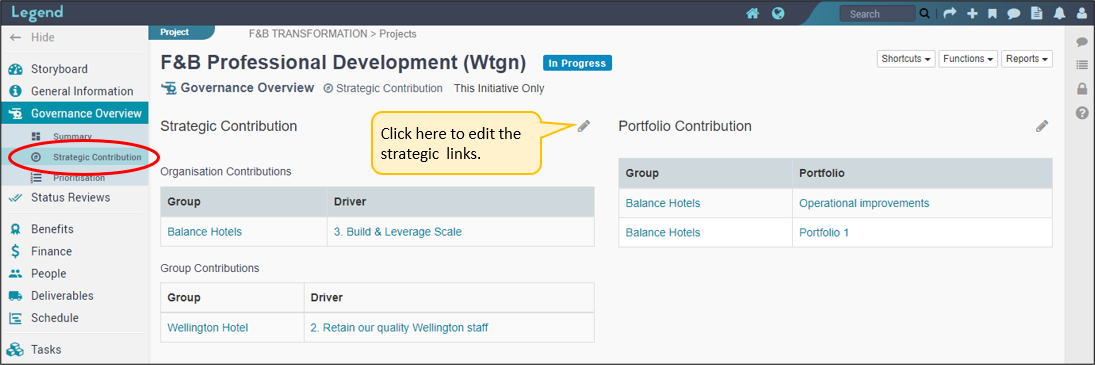Open the Functions dropdown menu
1095x365 pixels.
tap(969, 59)
